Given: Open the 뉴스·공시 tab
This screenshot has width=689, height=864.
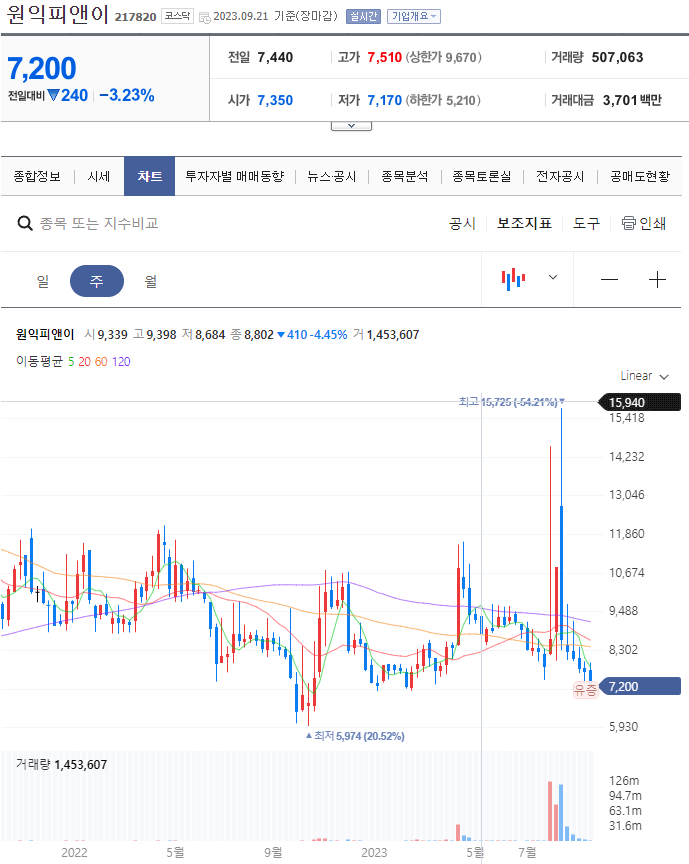Looking at the screenshot, I should [x=332, y=176].
